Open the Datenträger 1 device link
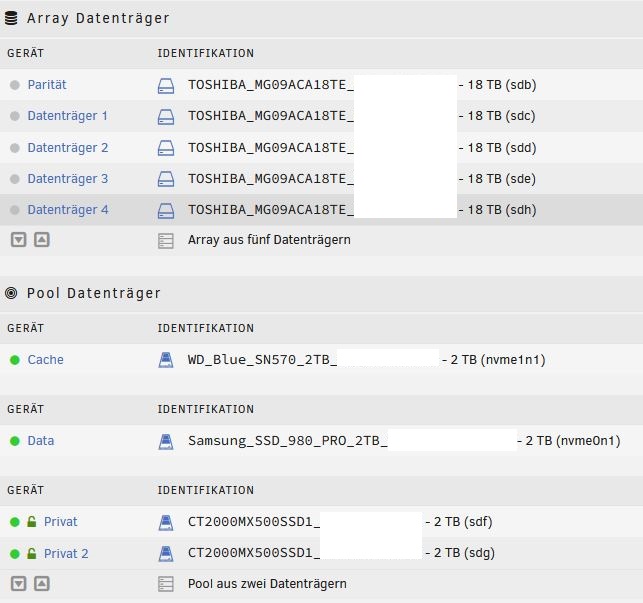Viewport: 643px width, 603px height. (68, 116)
